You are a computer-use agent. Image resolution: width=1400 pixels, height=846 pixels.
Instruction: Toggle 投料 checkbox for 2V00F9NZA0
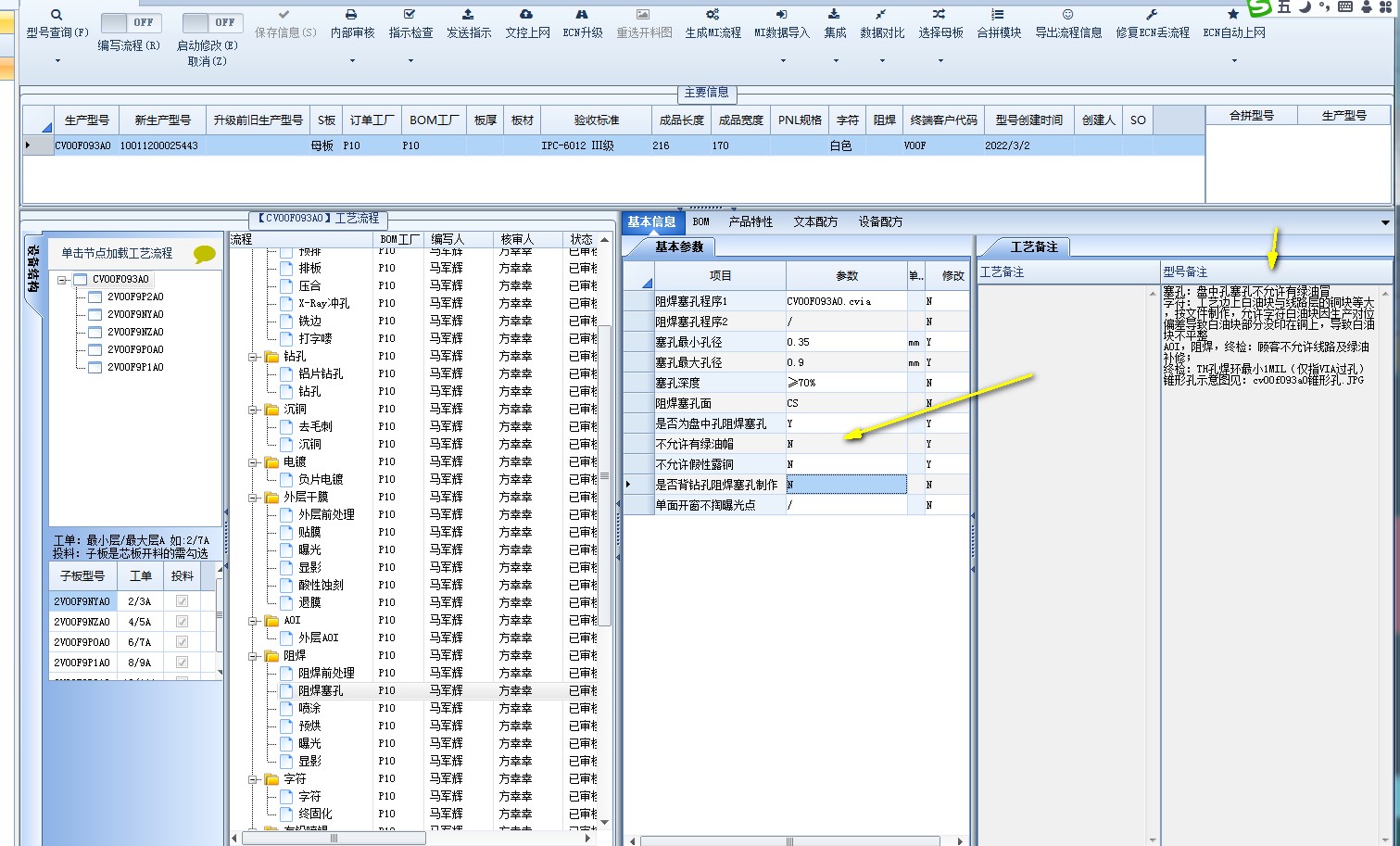coord(182,622)
